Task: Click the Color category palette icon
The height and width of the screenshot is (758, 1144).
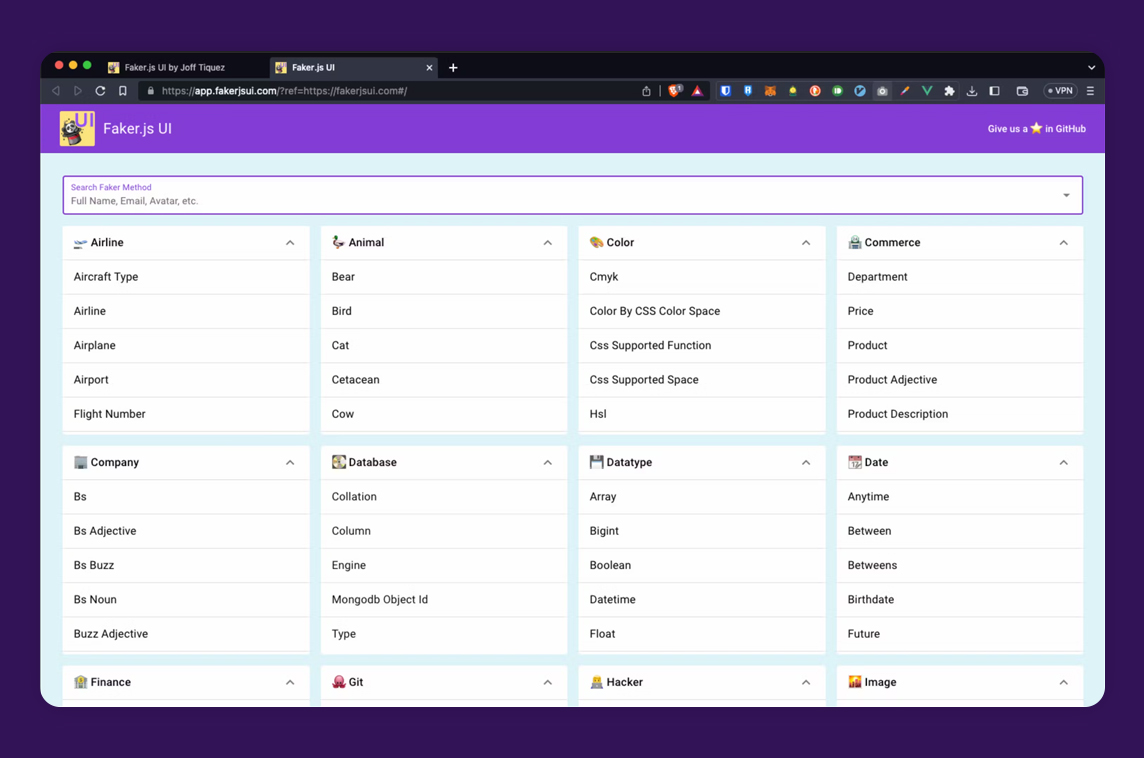Action: coord(596,242)
